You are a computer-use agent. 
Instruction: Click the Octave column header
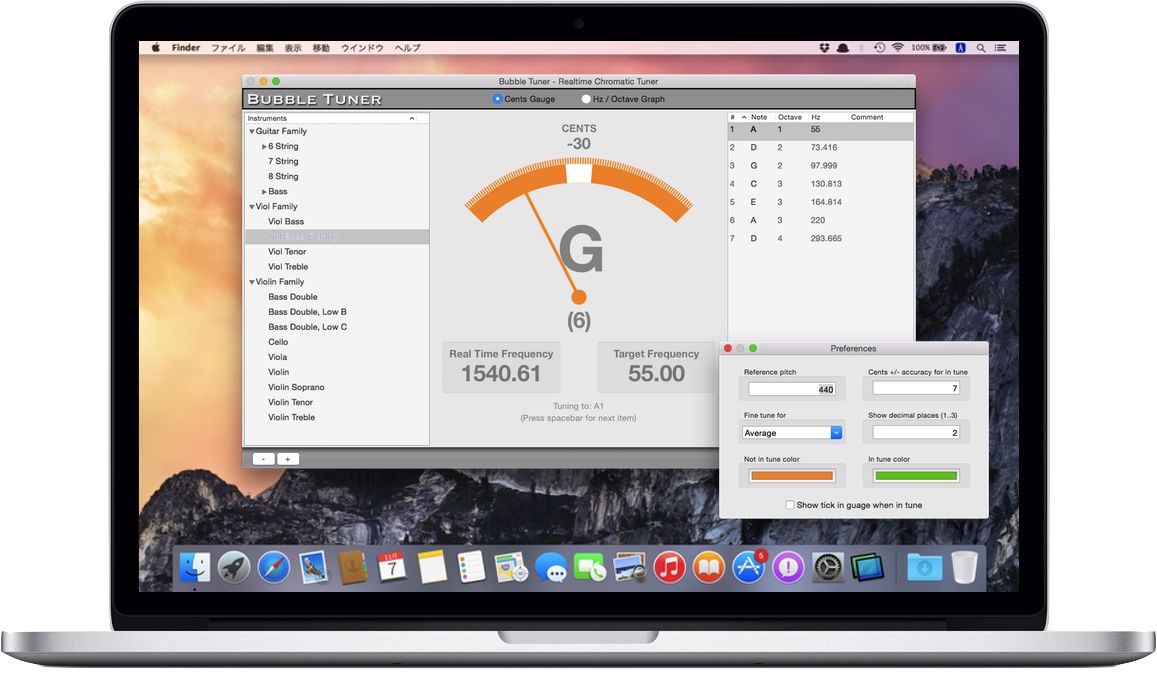coord(790,117)
